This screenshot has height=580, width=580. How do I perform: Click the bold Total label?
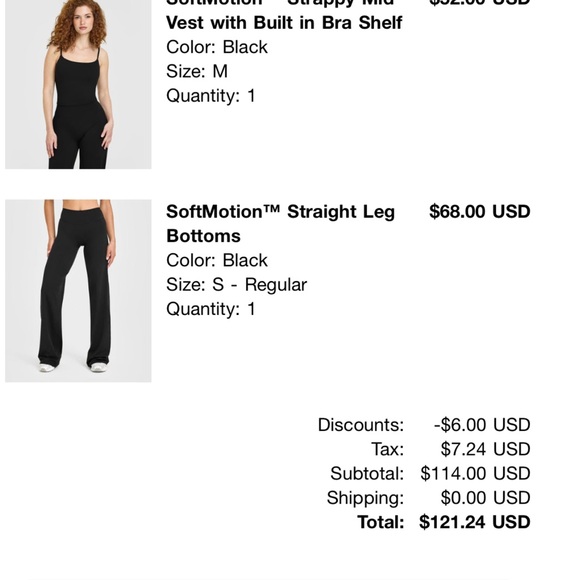click(381, 522)
